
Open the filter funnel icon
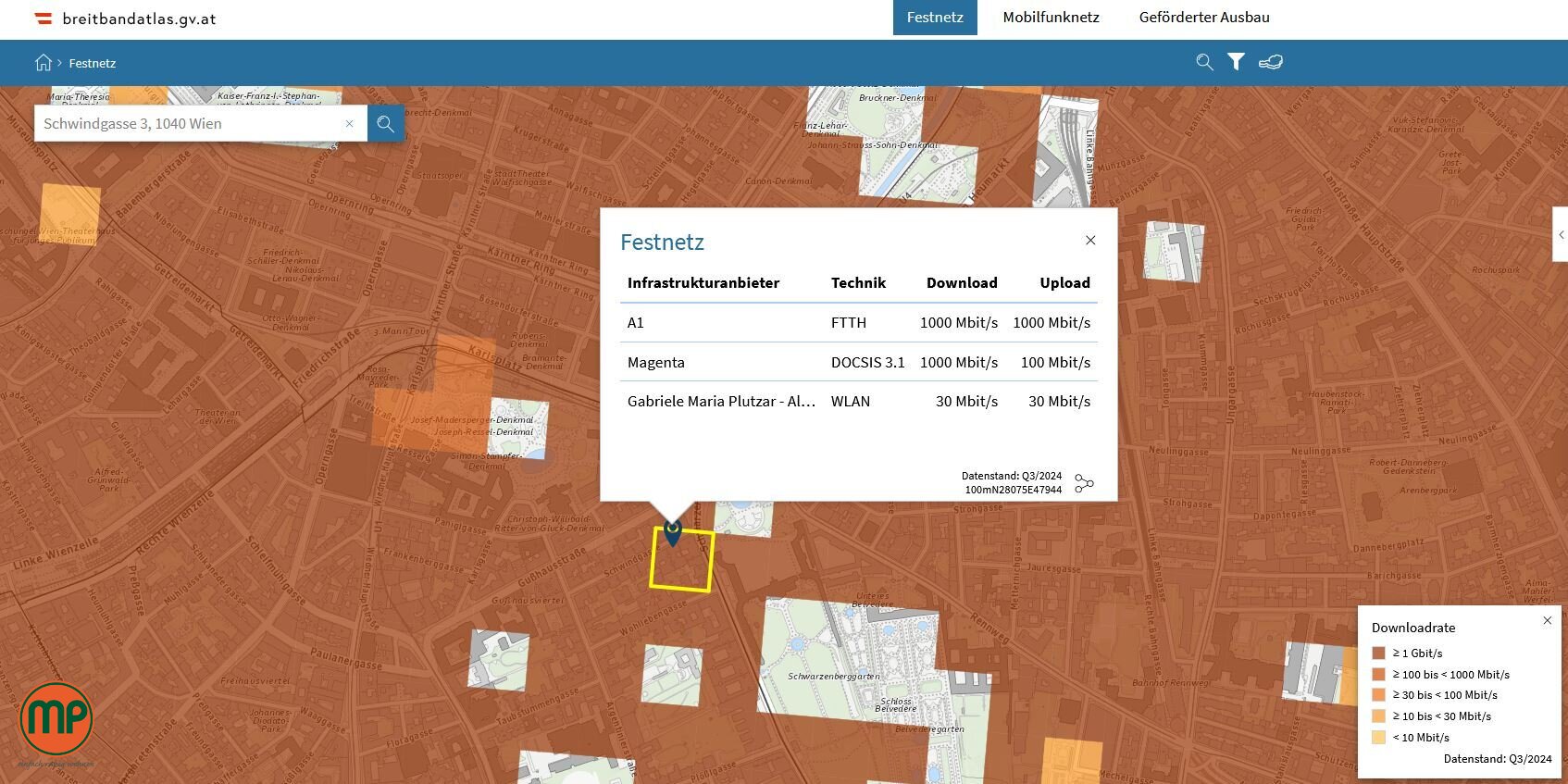tap(1236, 62)
